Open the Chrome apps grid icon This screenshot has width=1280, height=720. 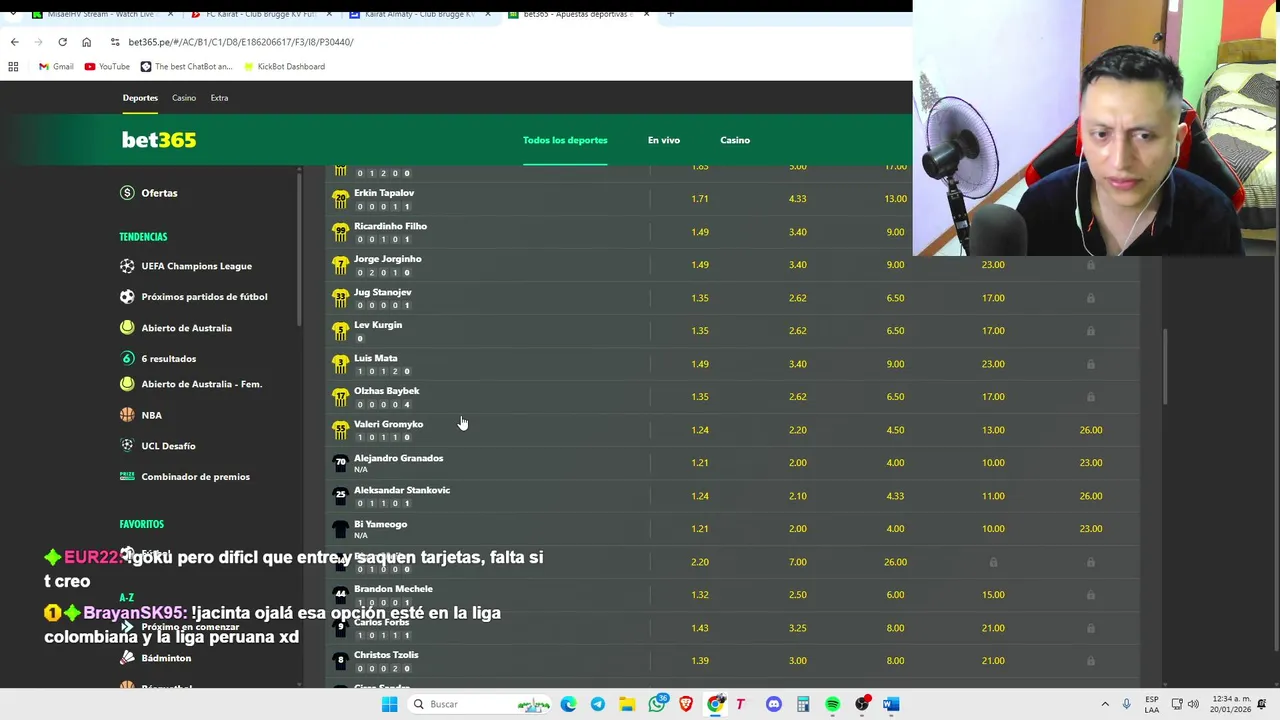coord(13,67)
